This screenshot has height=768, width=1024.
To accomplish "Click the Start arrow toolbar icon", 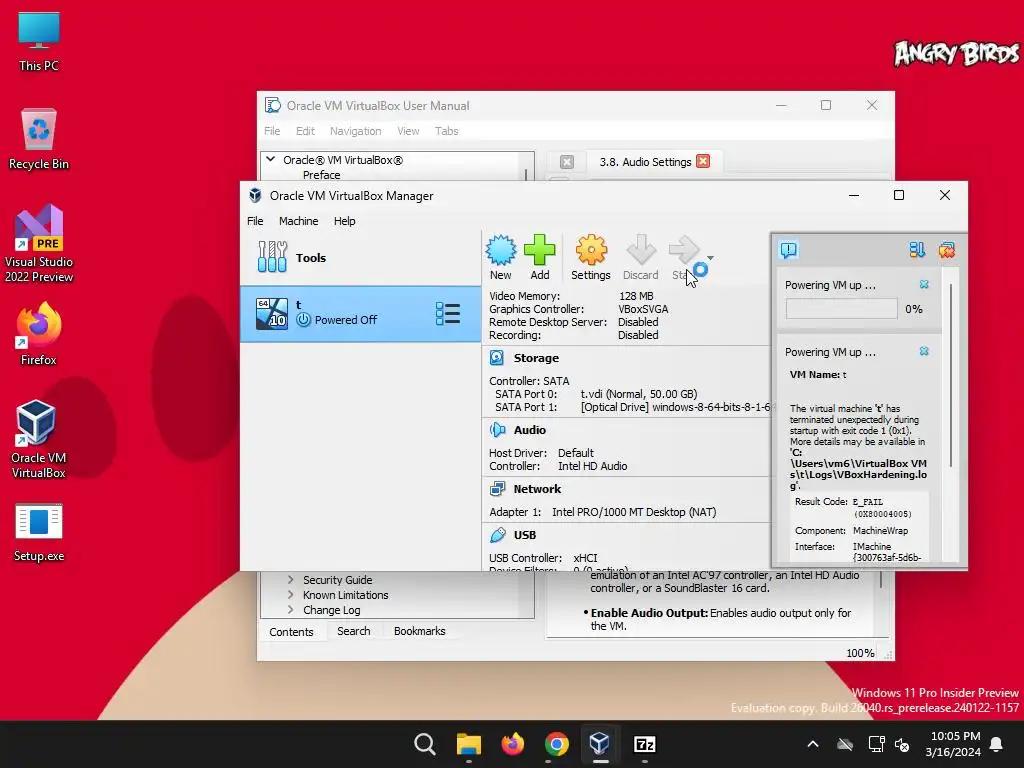I will pyautogui.click(x=684, y=250).
